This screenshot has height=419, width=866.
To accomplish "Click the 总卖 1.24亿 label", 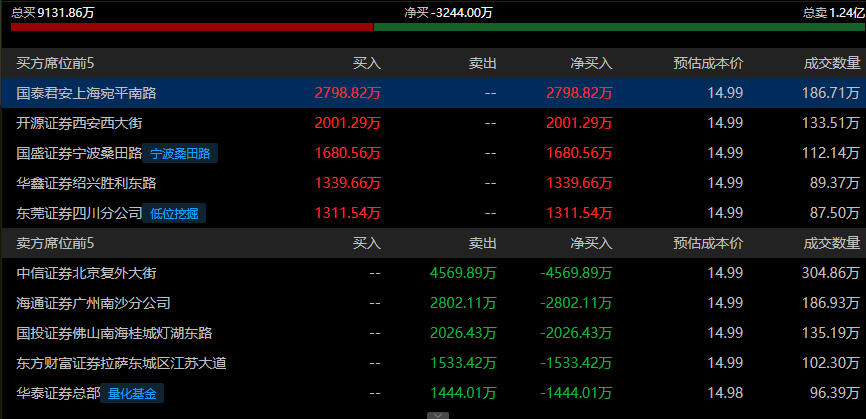I will [x=833, y=13].
